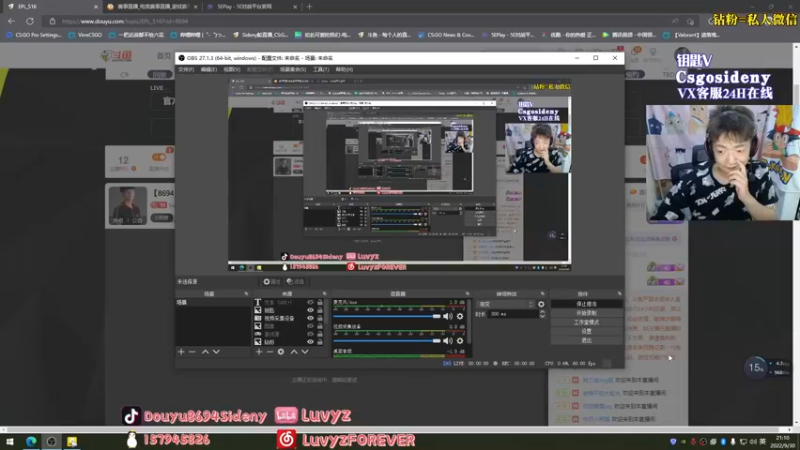The image size is (800, 450).
Task: Click the 停止推流 stop streaming button
Action: coord(586,304)
